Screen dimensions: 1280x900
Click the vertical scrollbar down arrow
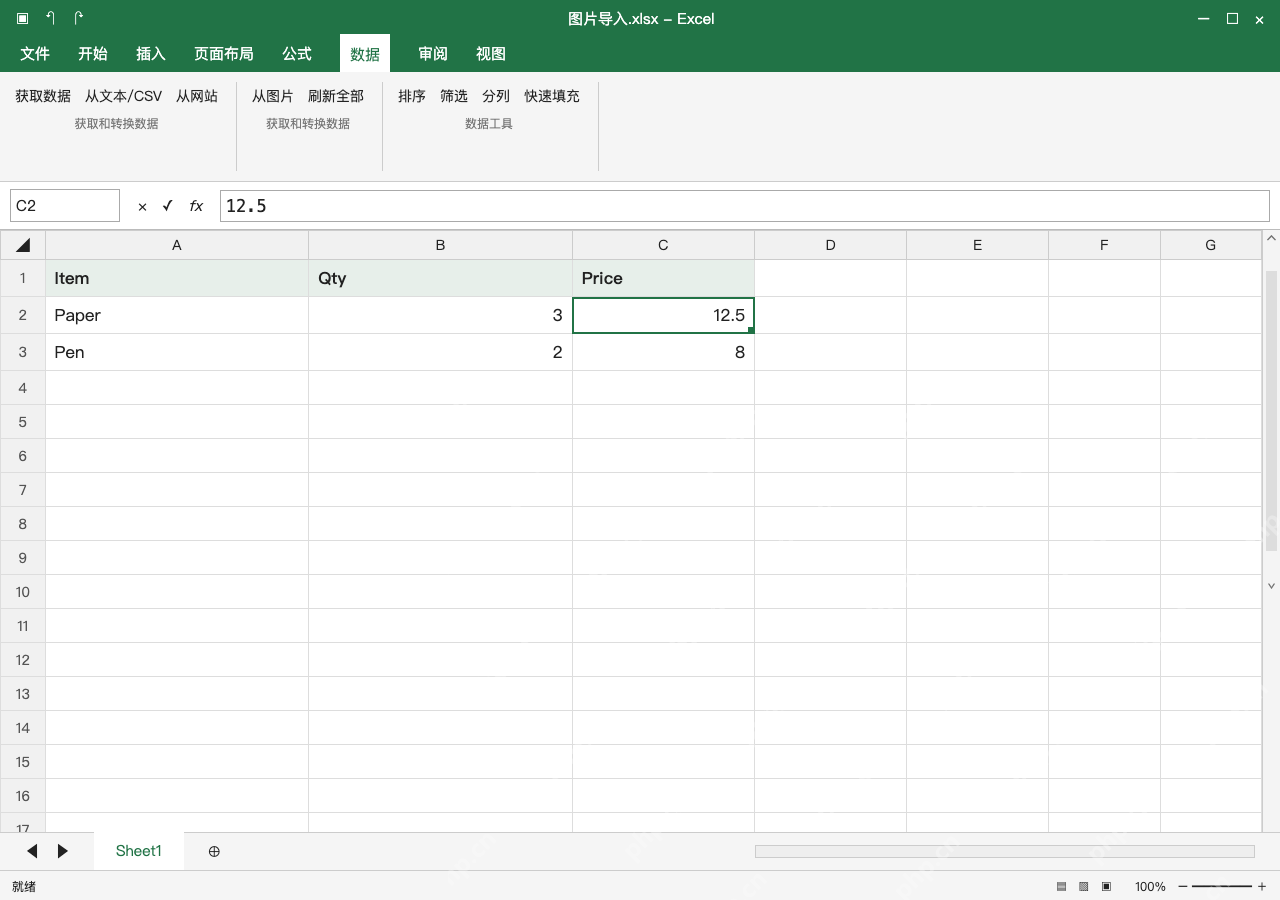[x=1272, y=586]
